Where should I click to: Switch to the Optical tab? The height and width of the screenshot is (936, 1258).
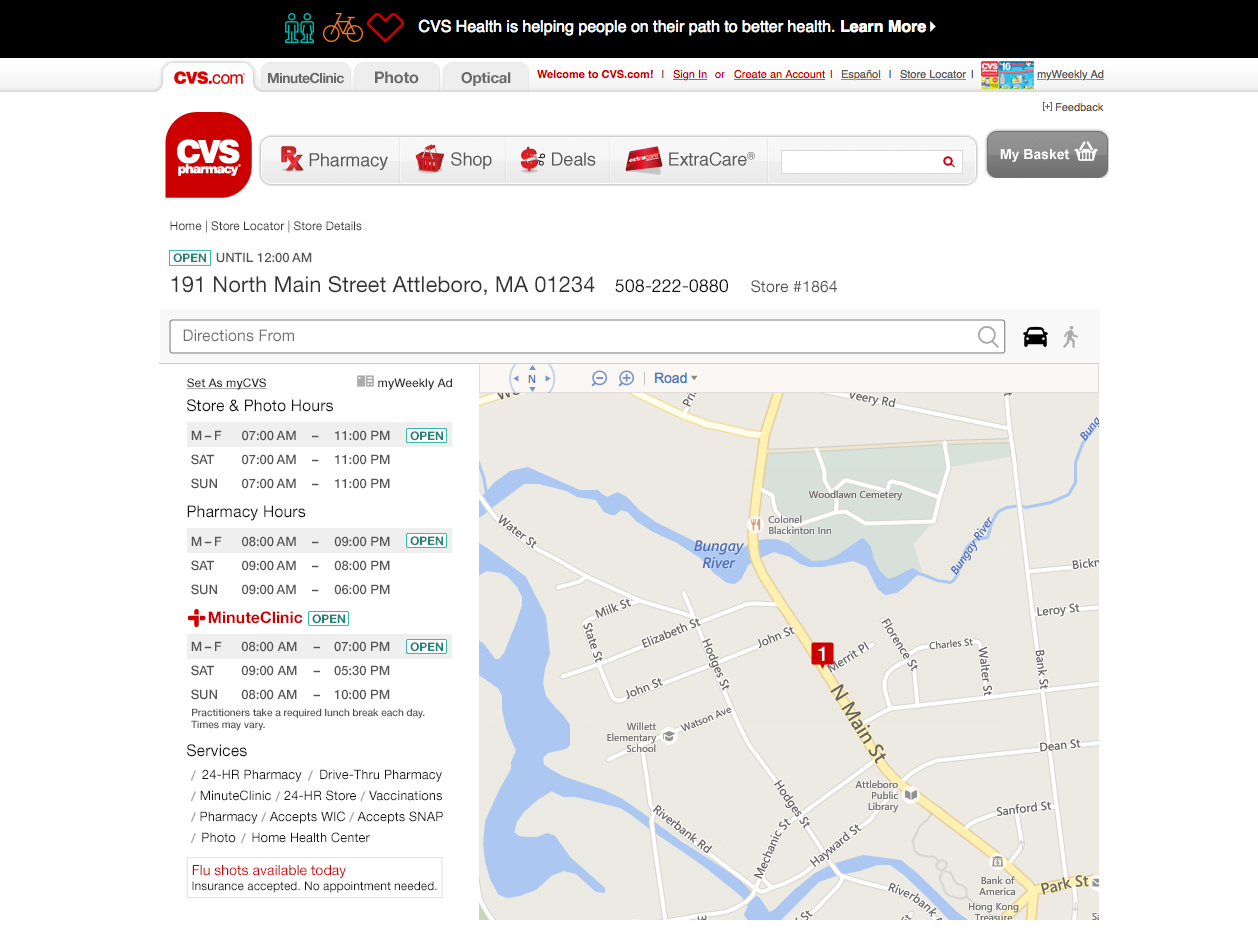coord(486,77)
